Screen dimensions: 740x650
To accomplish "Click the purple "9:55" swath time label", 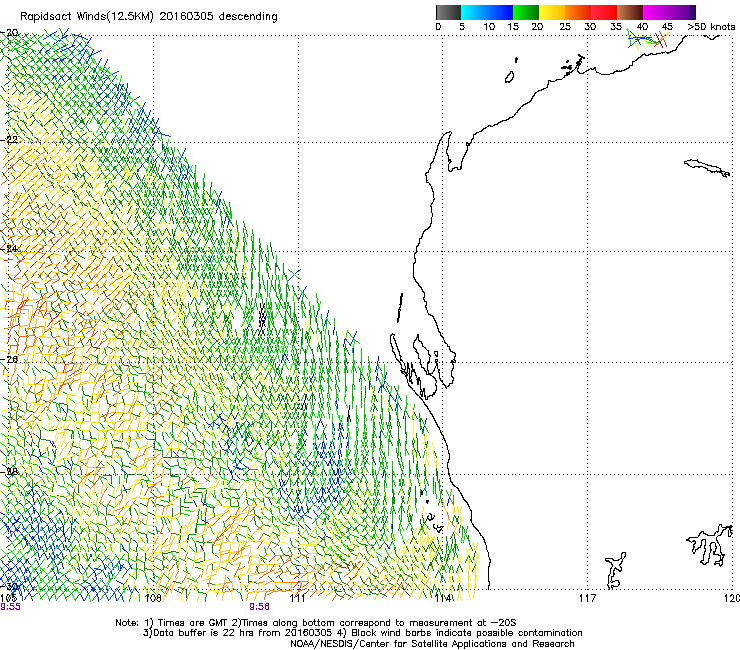I will tap(10, 607).
